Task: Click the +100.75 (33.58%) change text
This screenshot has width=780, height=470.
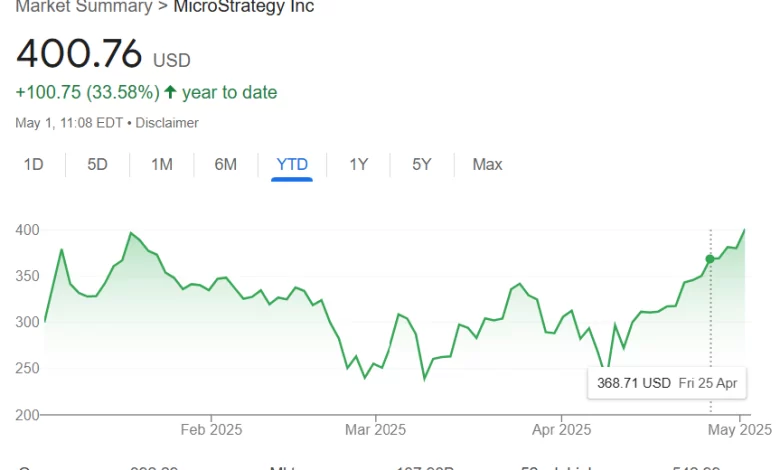Action: 88,92
